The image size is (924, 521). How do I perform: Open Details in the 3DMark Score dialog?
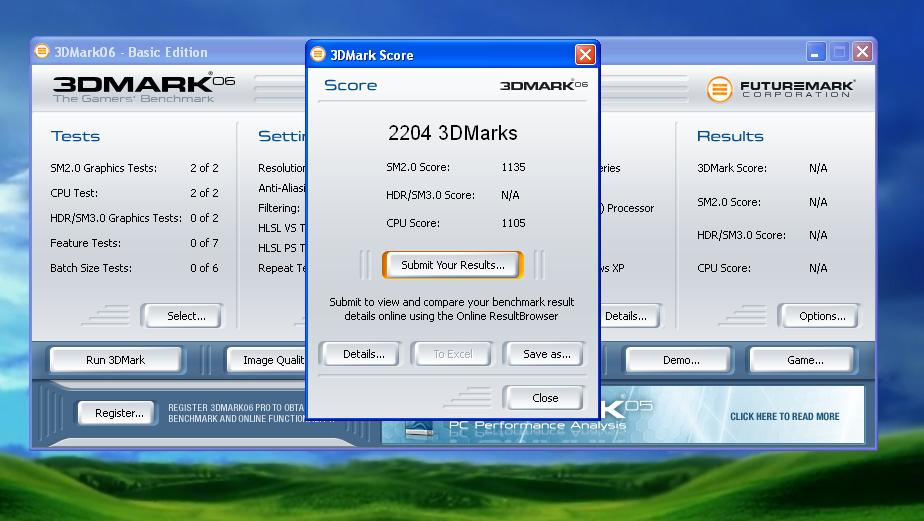[x=364, y=354]
